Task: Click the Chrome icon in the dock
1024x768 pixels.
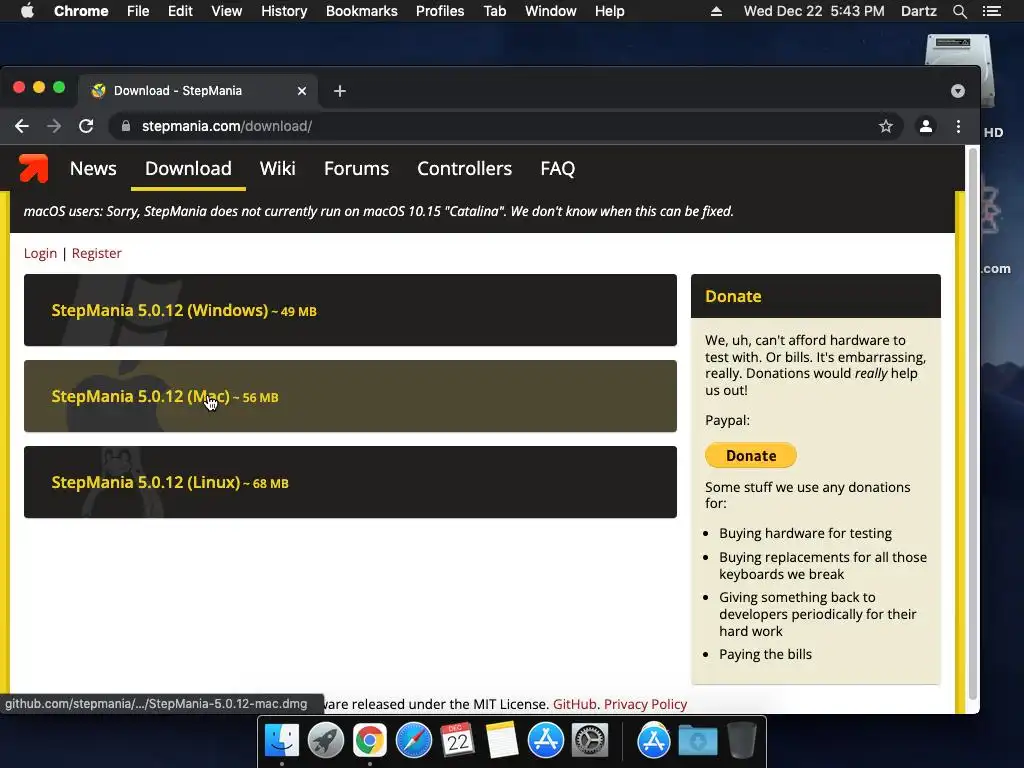Action: point(370,741)
